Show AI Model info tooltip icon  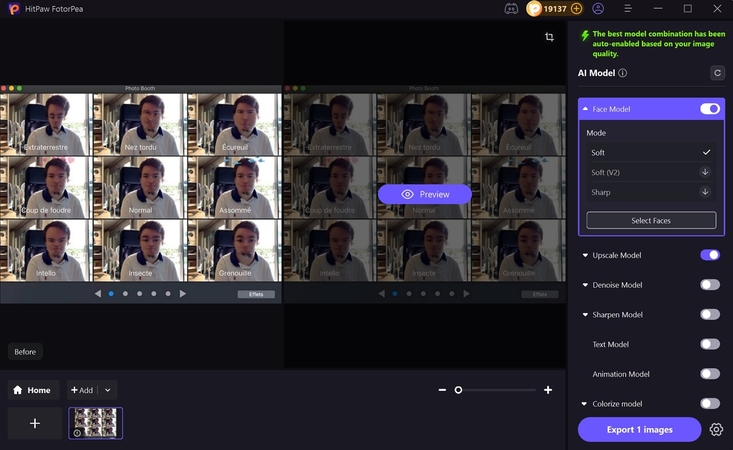623,73
